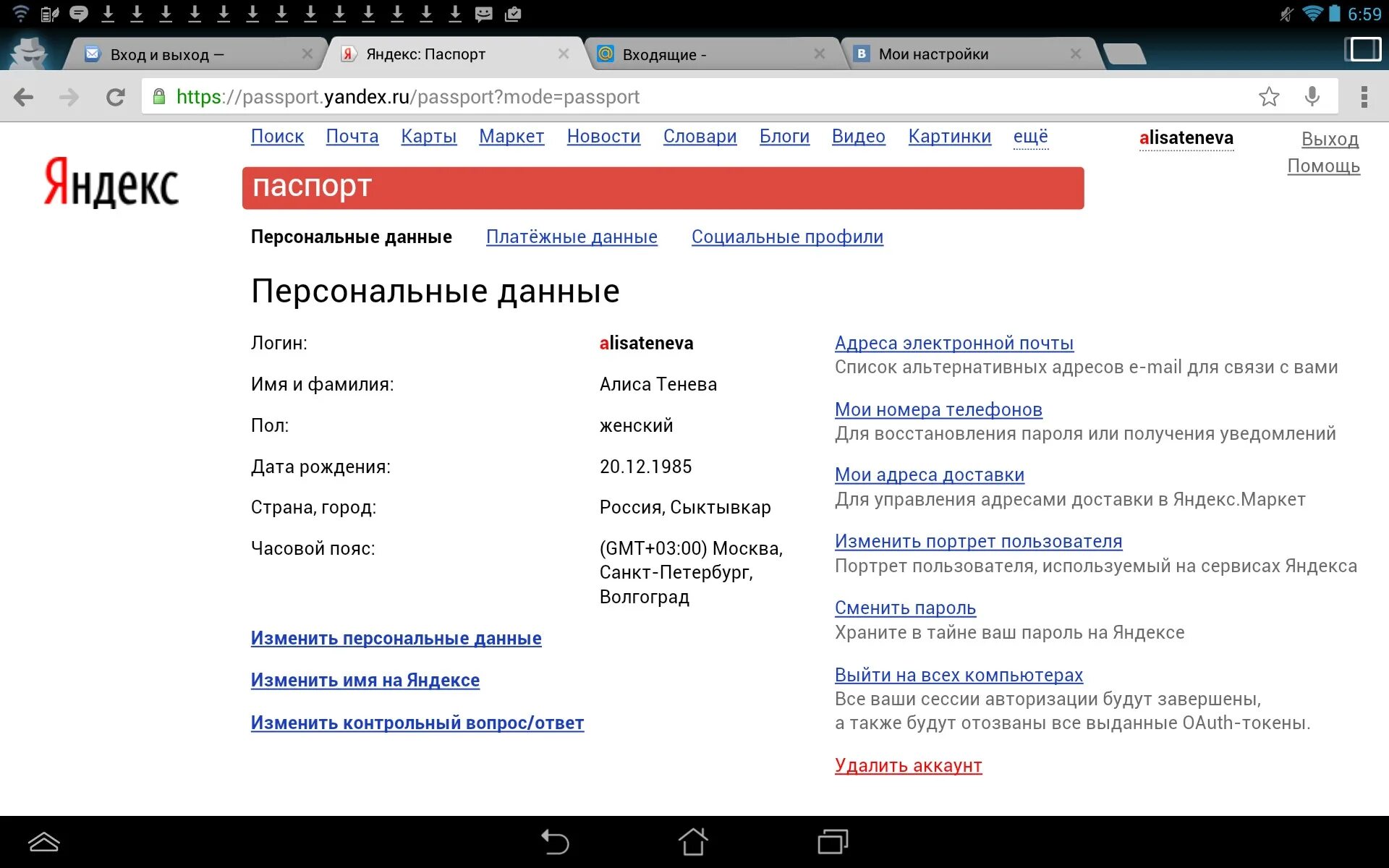Click "Выход" to log out
The image size is (1389, 868).
pos(1330,139)
